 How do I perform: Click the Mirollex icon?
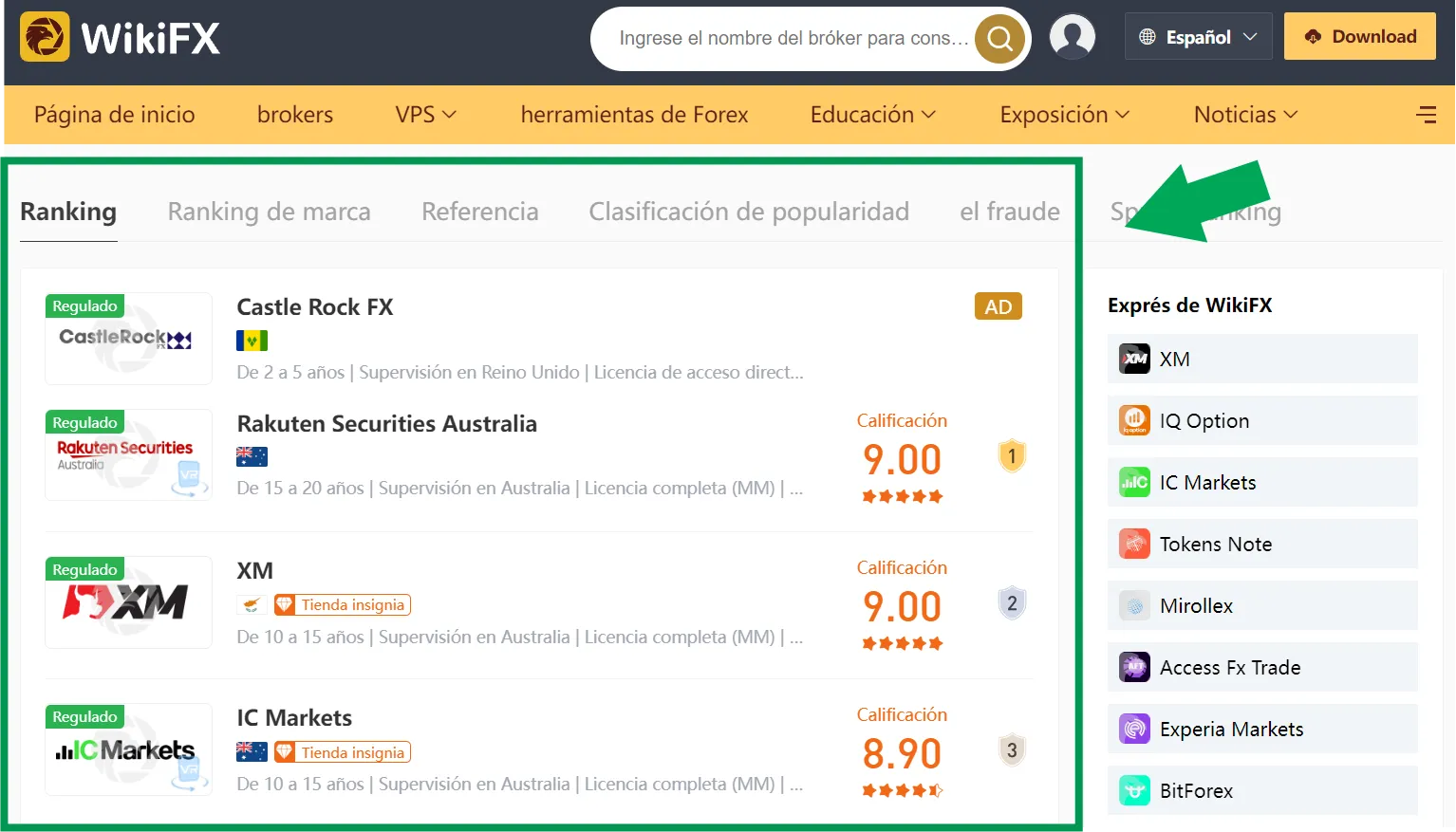pyautogui.click(x=1134, y=605)
